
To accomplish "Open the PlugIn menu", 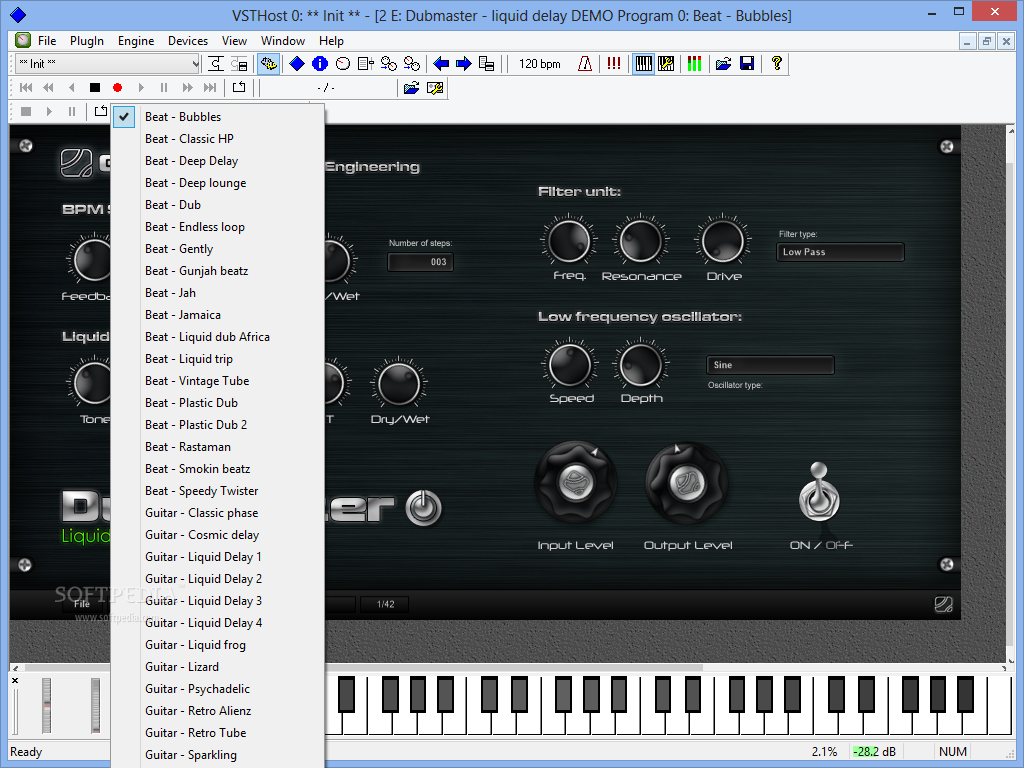I will (87, 40).
